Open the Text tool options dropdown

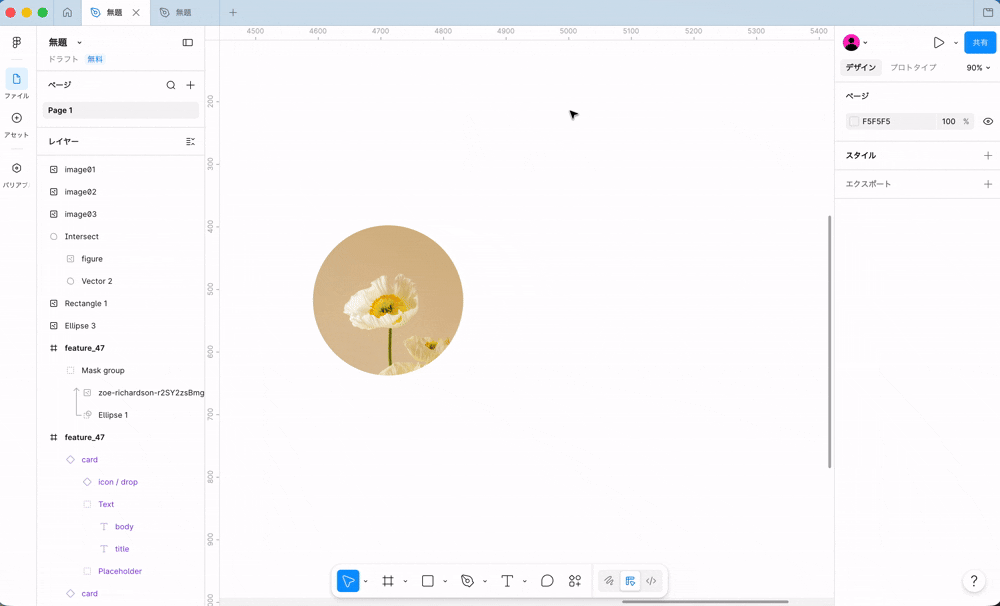tap(525, 581)
